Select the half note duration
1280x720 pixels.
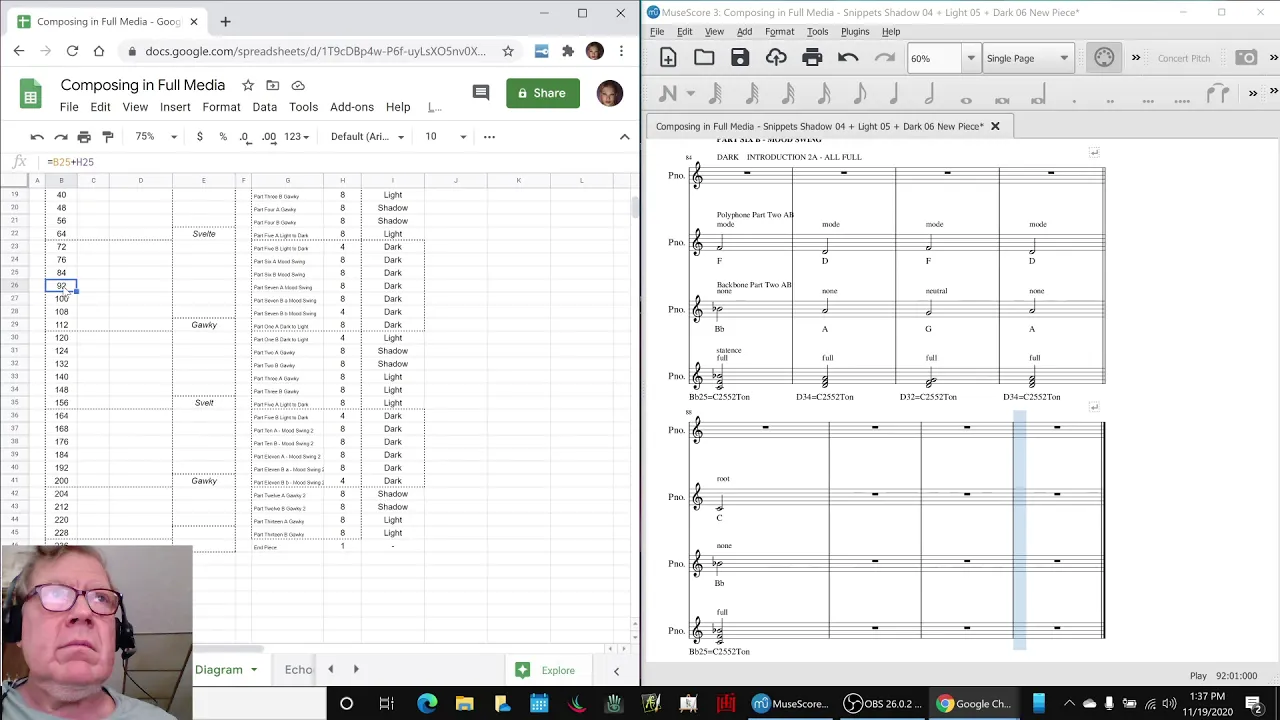[930, 94]
